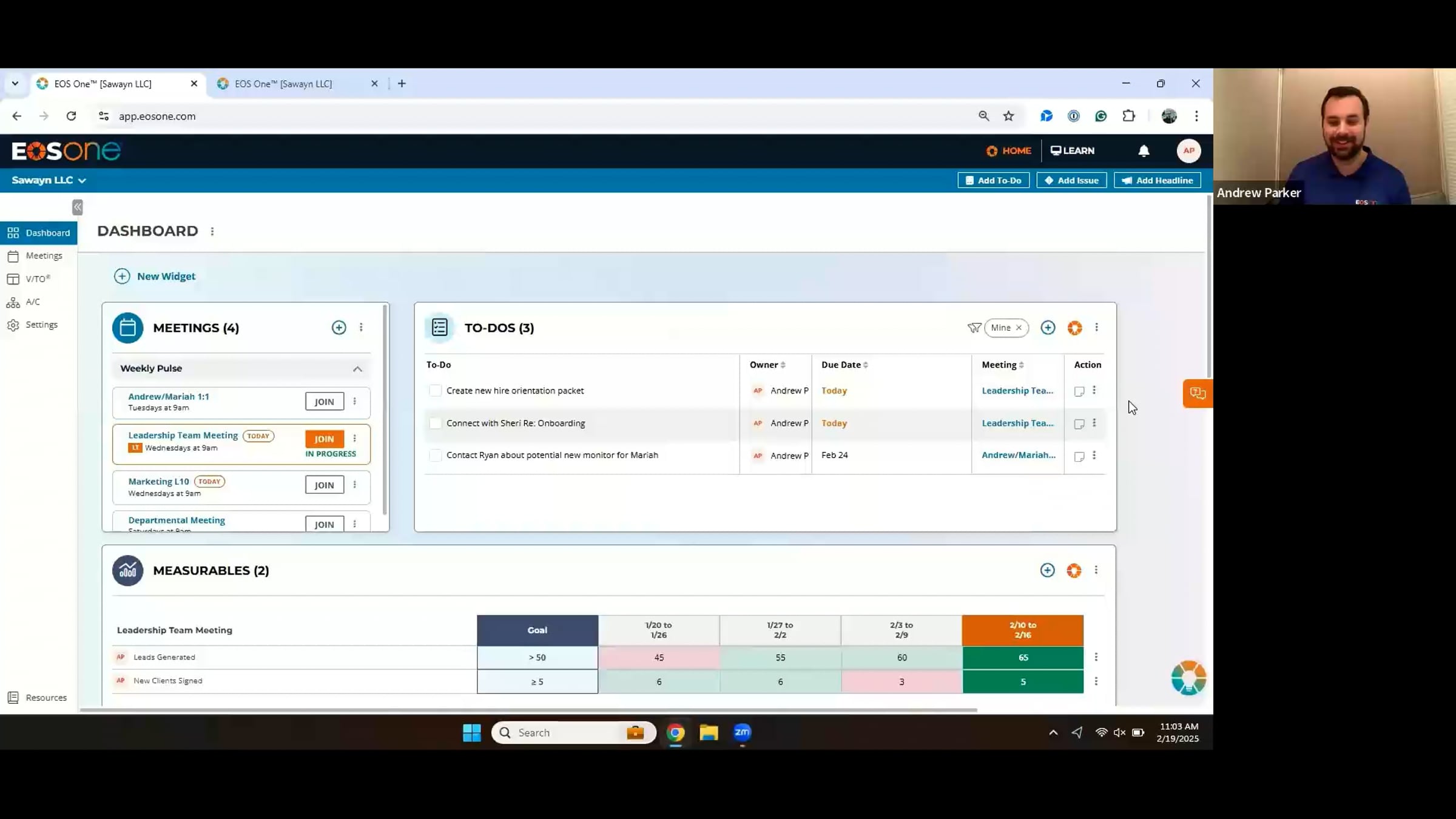Check off Create new hire orientation packet

(x=435, y=391)
